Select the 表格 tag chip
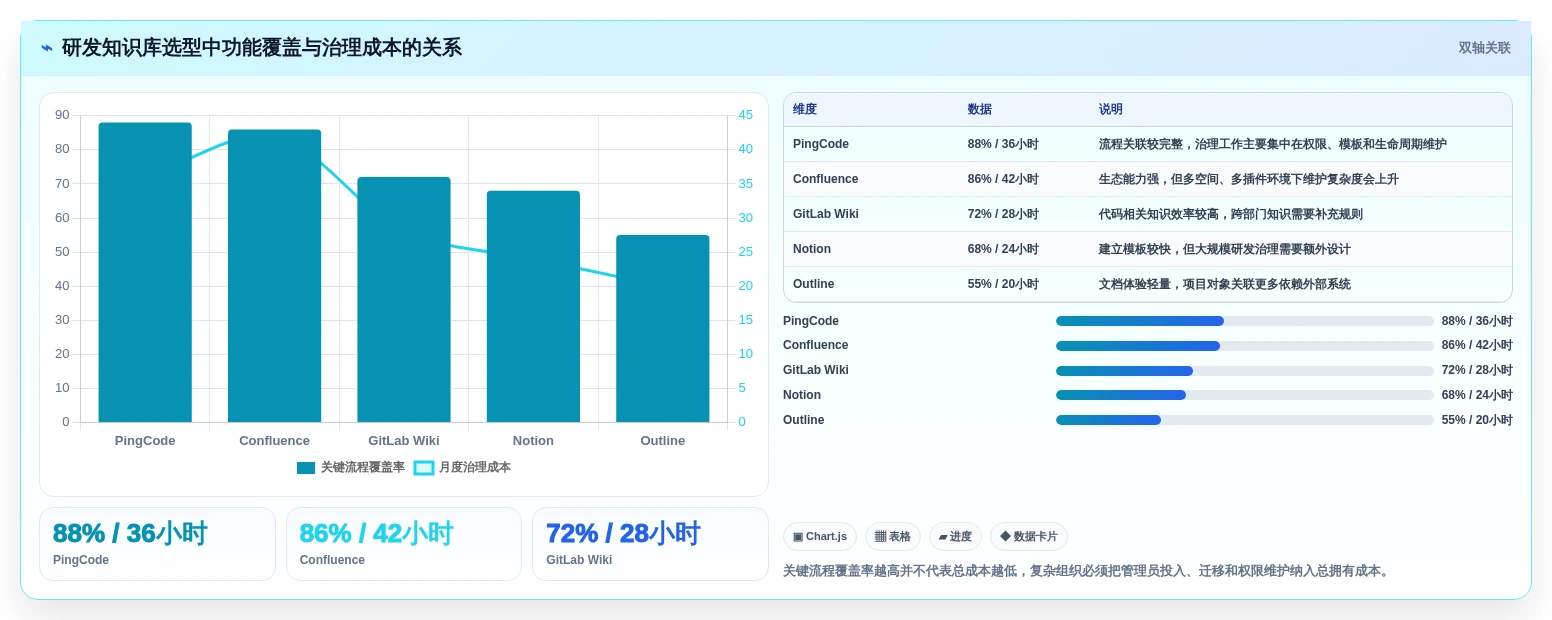The width and height of the screenshot is (1552, 620). (893, 536)
